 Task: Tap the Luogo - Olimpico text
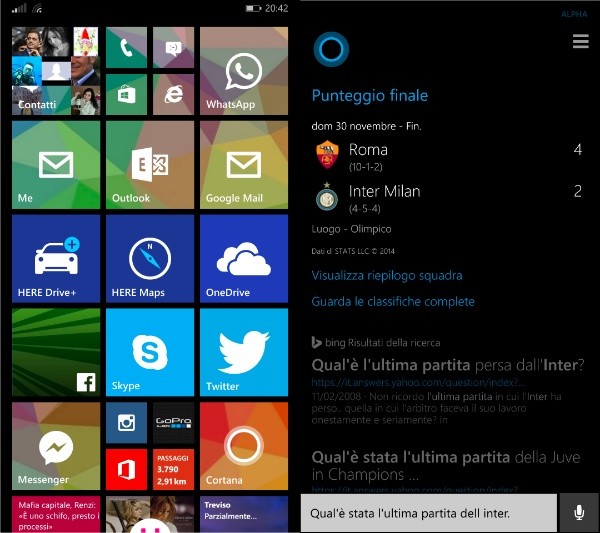[351, 229]
